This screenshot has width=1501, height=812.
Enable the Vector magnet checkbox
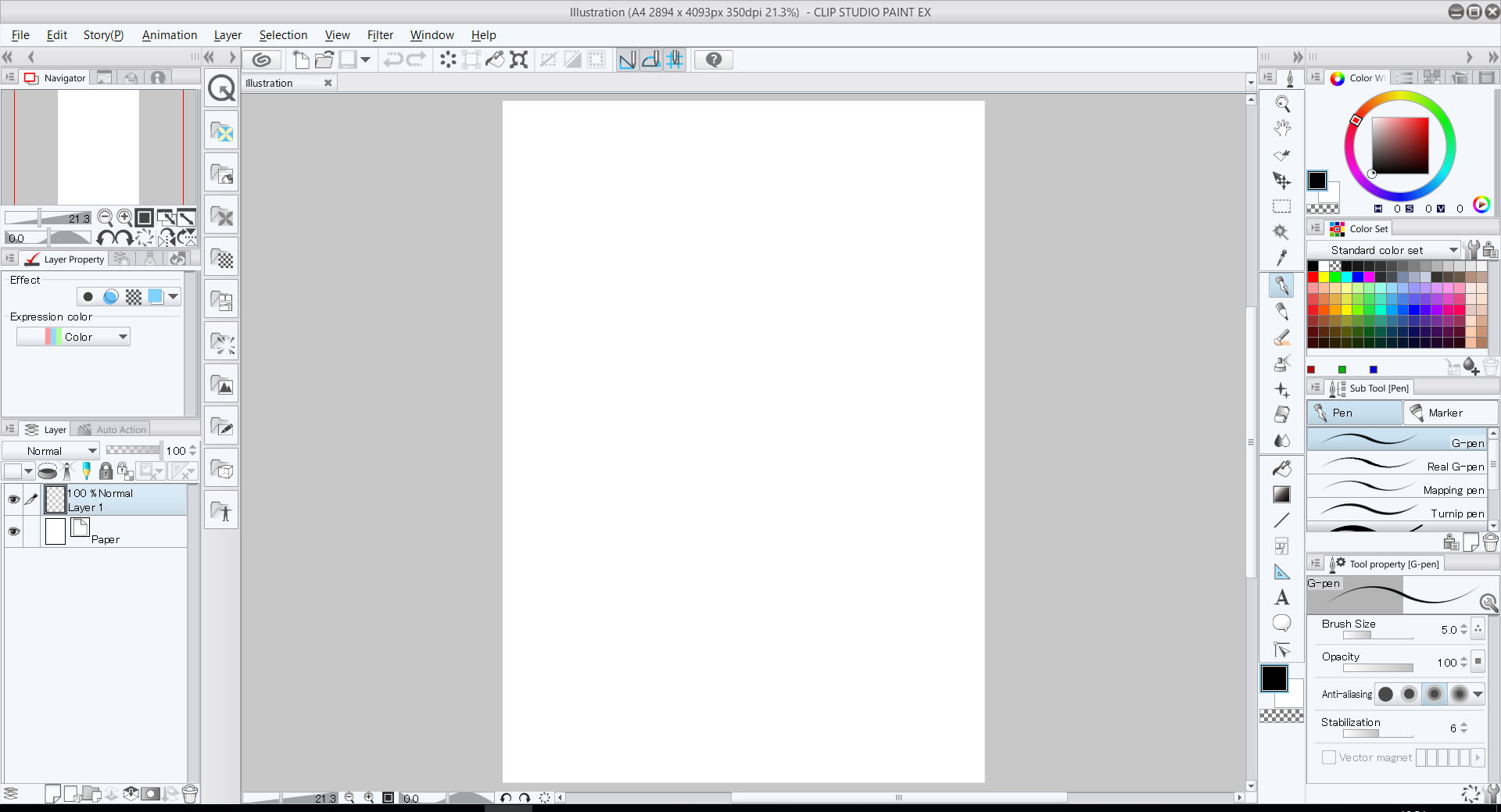pos(1328,757)
